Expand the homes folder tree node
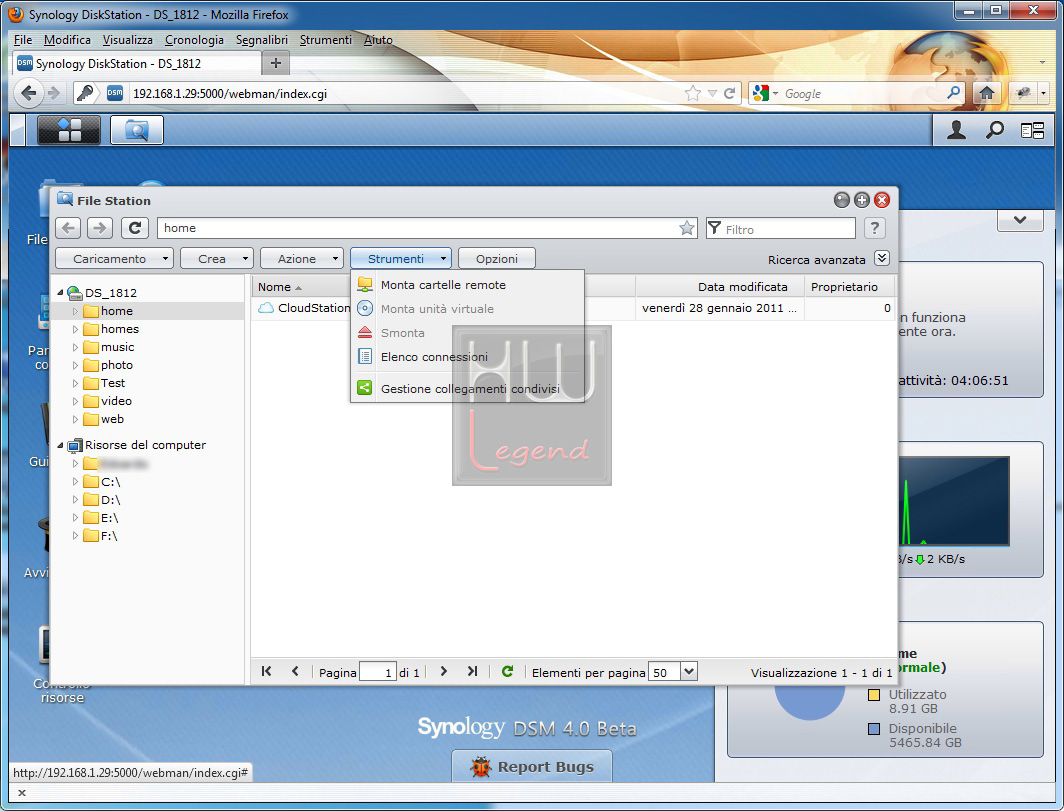The width and height of the screenshot is (1064, 811). (x=75, y=329)
